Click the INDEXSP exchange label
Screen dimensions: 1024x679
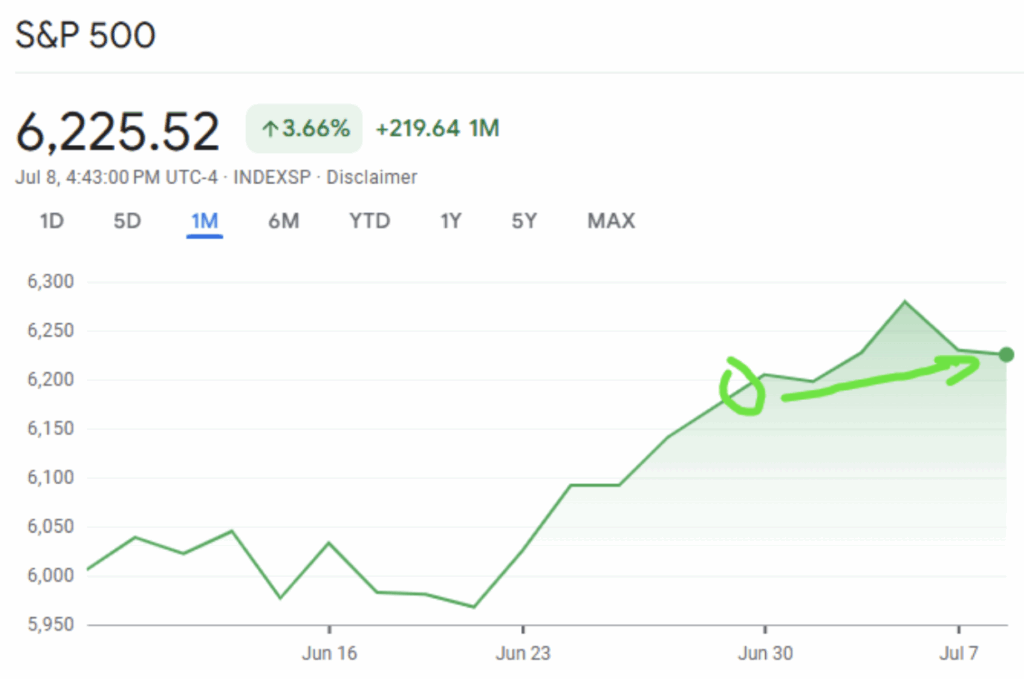[x=272, y=178]
